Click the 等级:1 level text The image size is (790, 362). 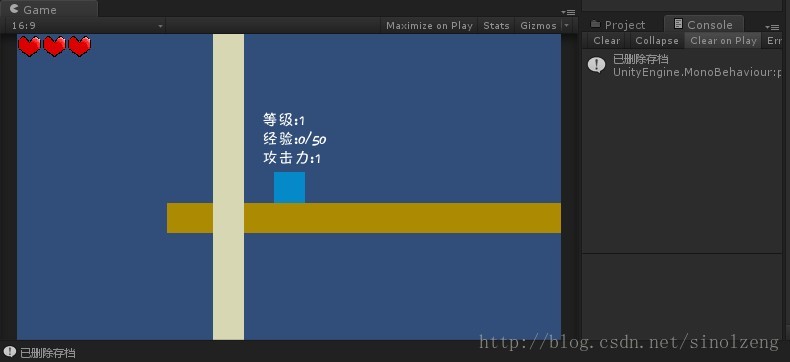pyautogui.click(x=284, y=120)
